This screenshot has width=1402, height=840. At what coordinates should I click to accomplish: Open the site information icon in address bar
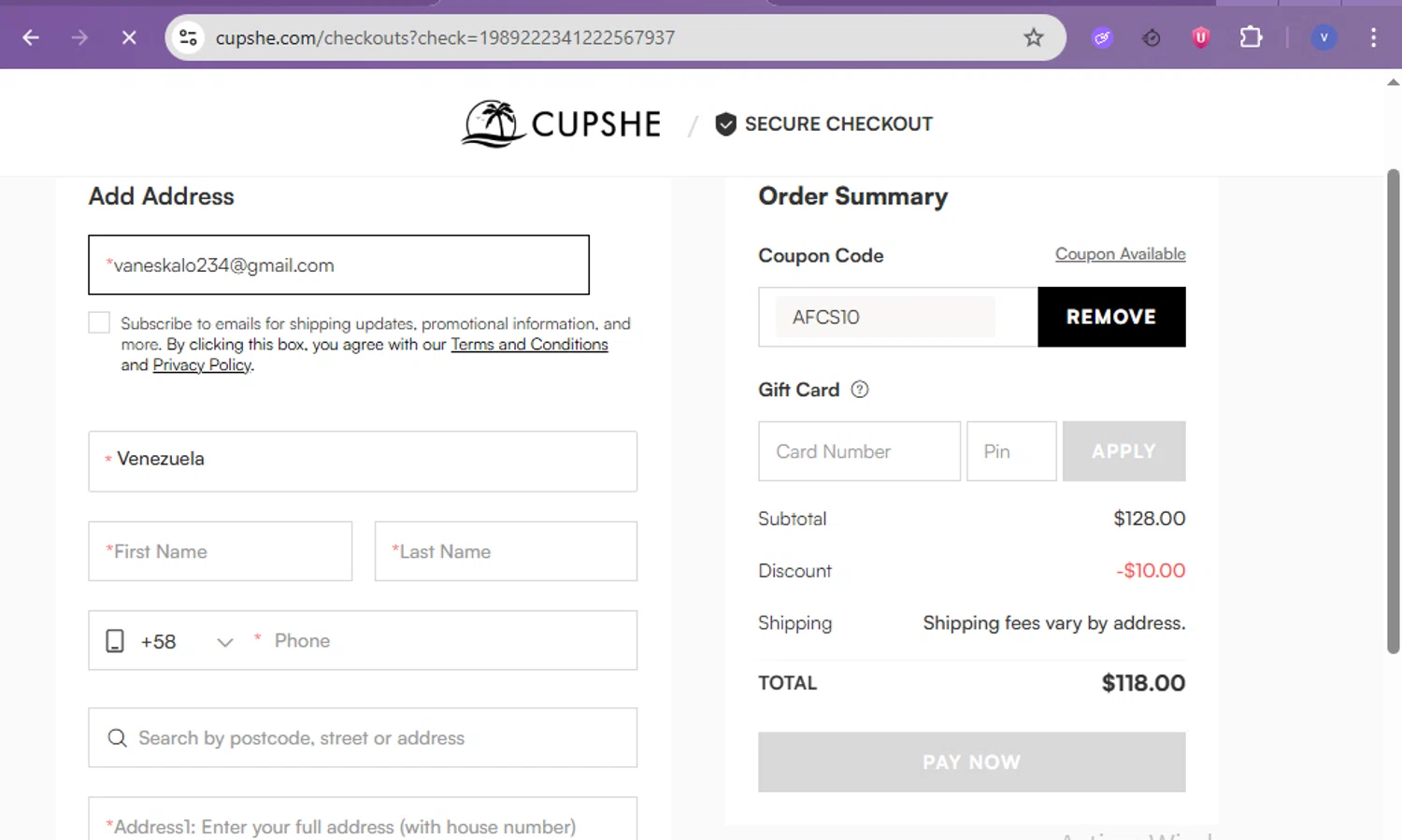click(x=189, y=37)
